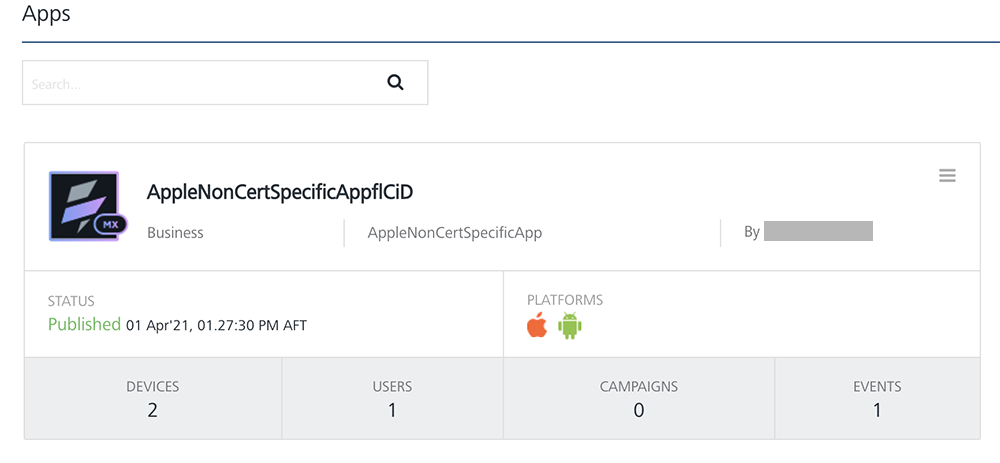Click the STATUS section label

71,300
